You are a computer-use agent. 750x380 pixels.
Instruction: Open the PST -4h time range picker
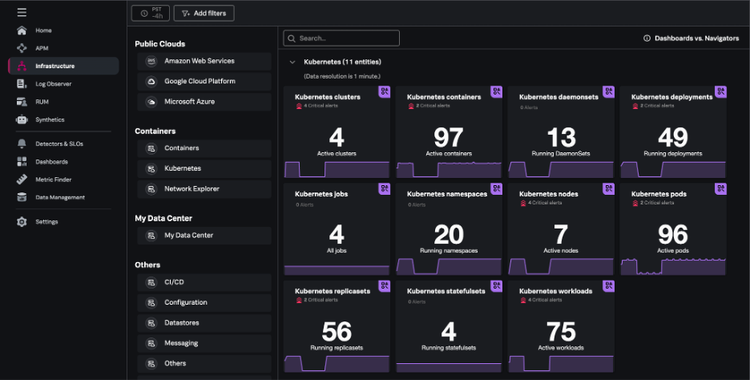click(x=150, y=13)
